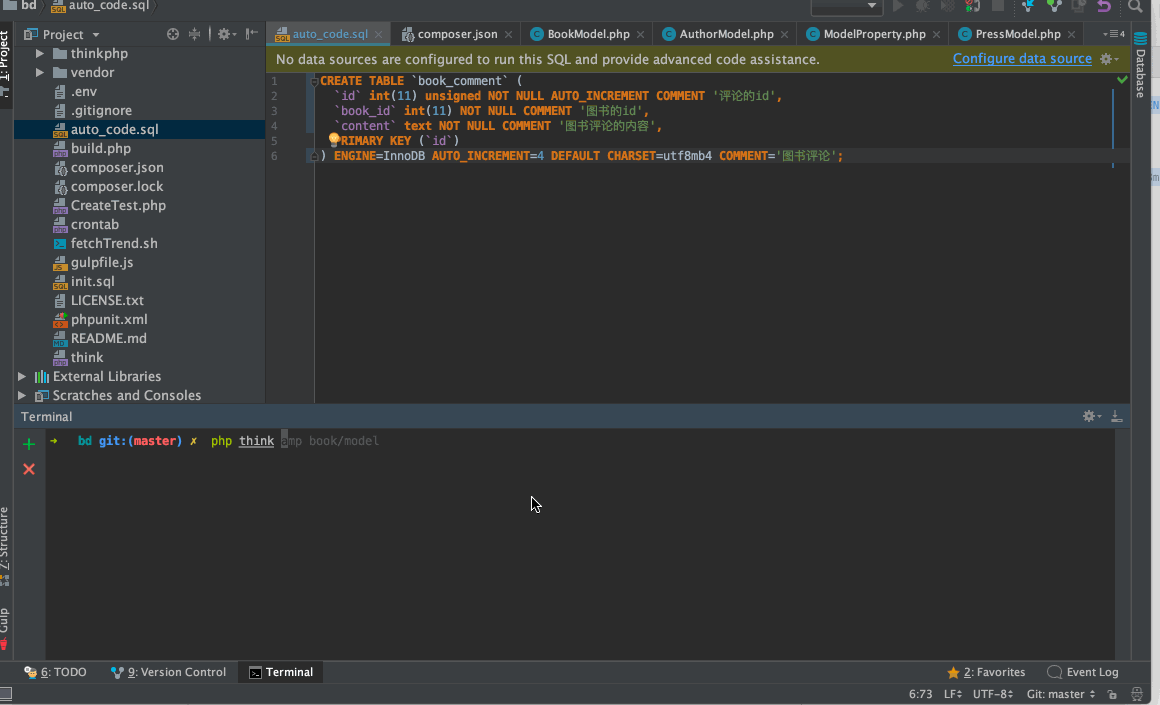Open the run configuration dropdown

pyautogui.click(x=847, y=7)
